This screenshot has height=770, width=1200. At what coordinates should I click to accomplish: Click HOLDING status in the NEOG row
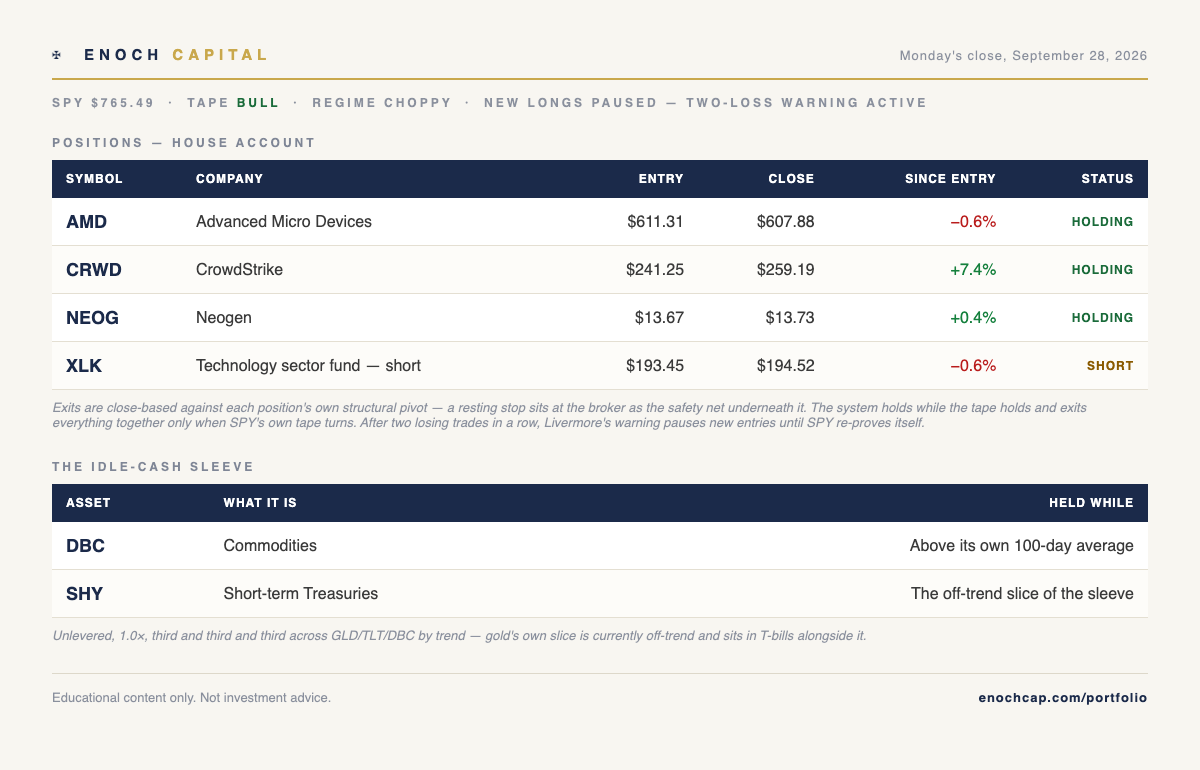click(x=1102, y=318)
